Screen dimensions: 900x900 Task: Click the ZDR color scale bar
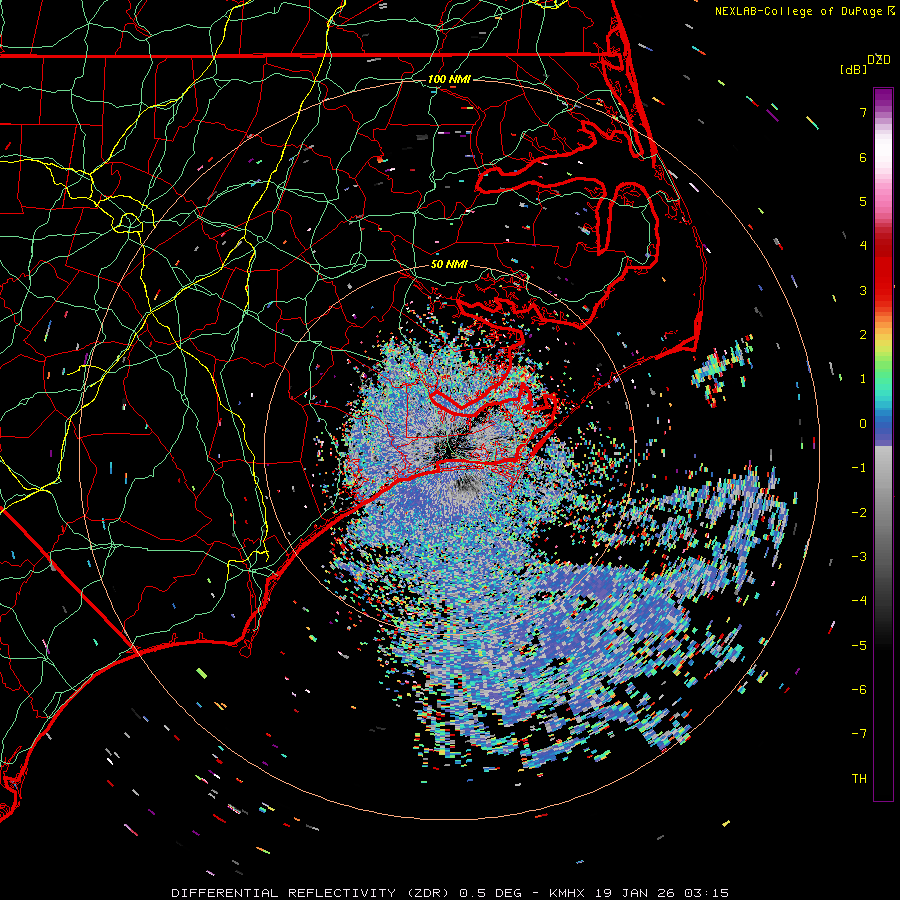click(x=883, y=444)
